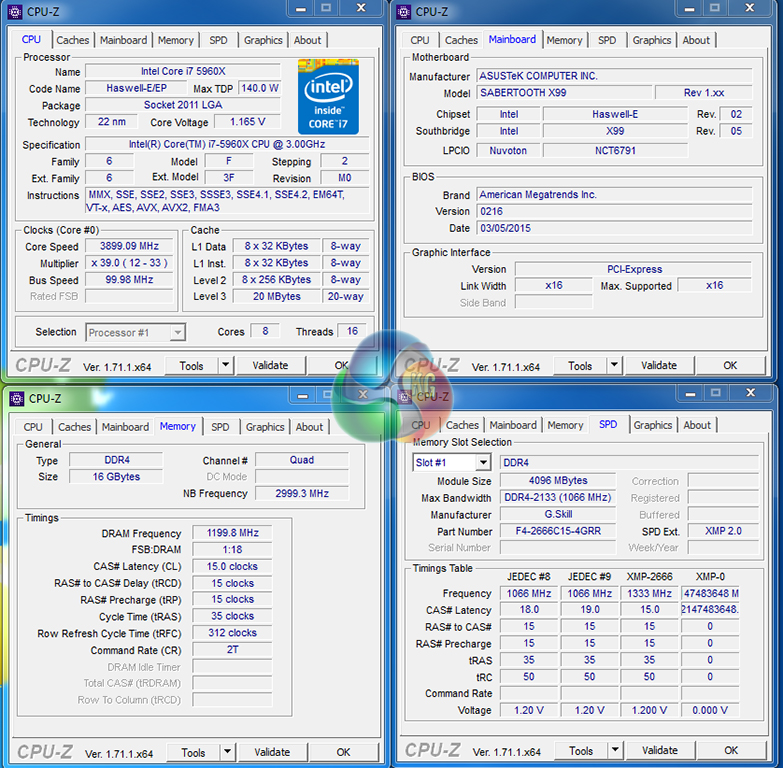Click the Intel Core i7 logo badge
Viewport: 783px width, 768px height.
tap(328, 95)
